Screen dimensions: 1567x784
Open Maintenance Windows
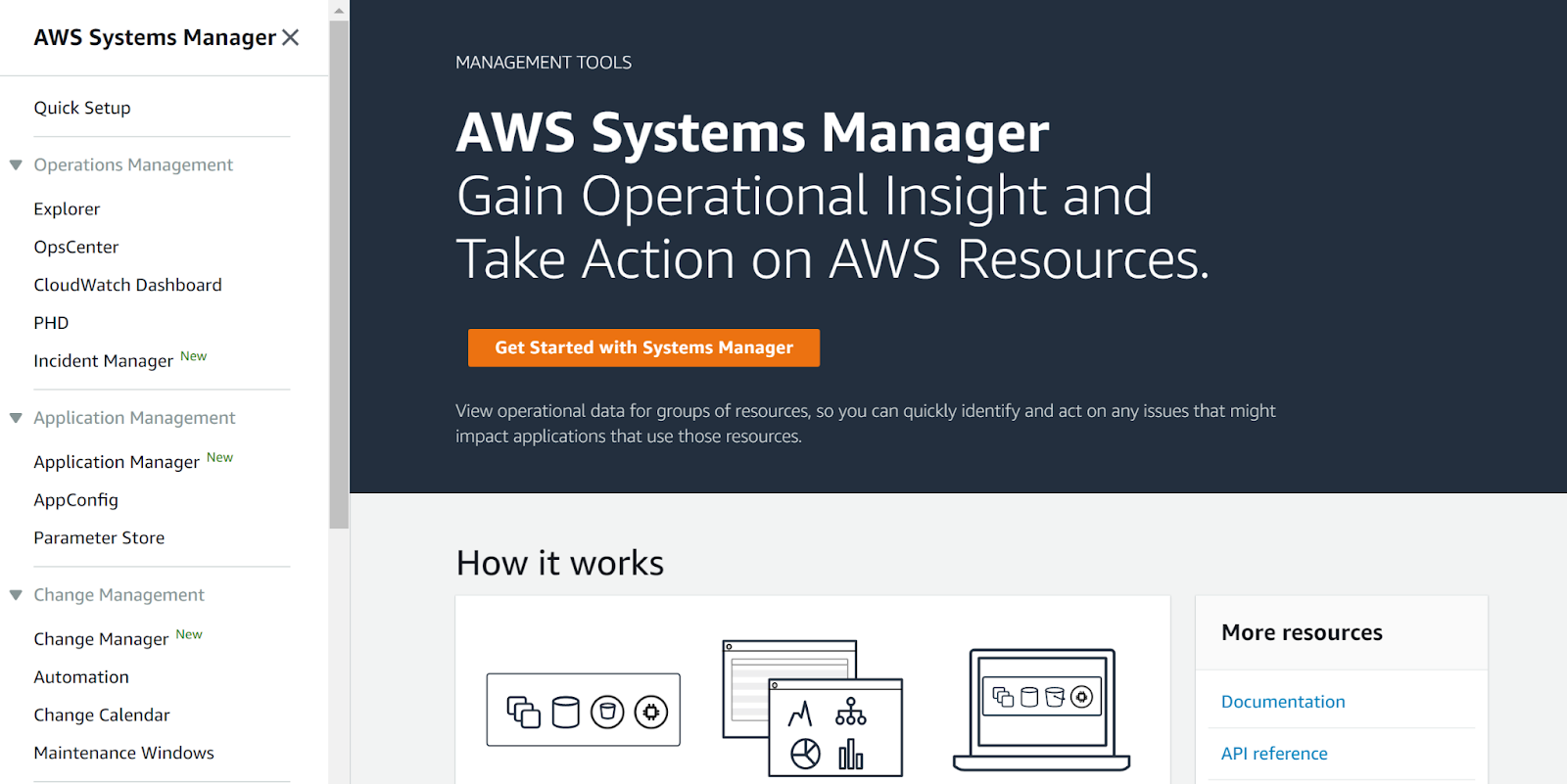123,754
